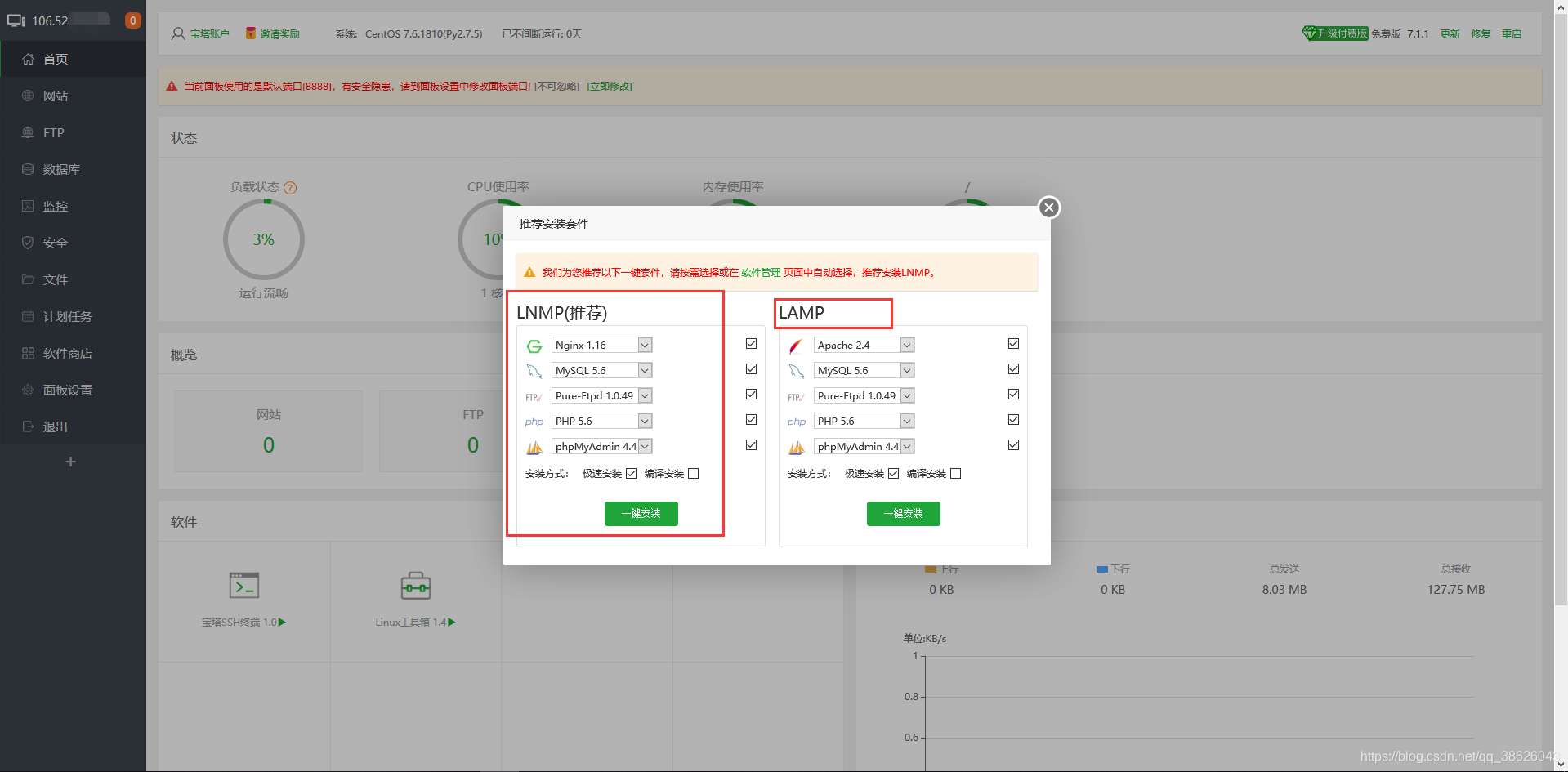Viewport: 1568px width, 772px height.
Task: Click the FTP icon in sidebar
Action: tap(28, 132)
